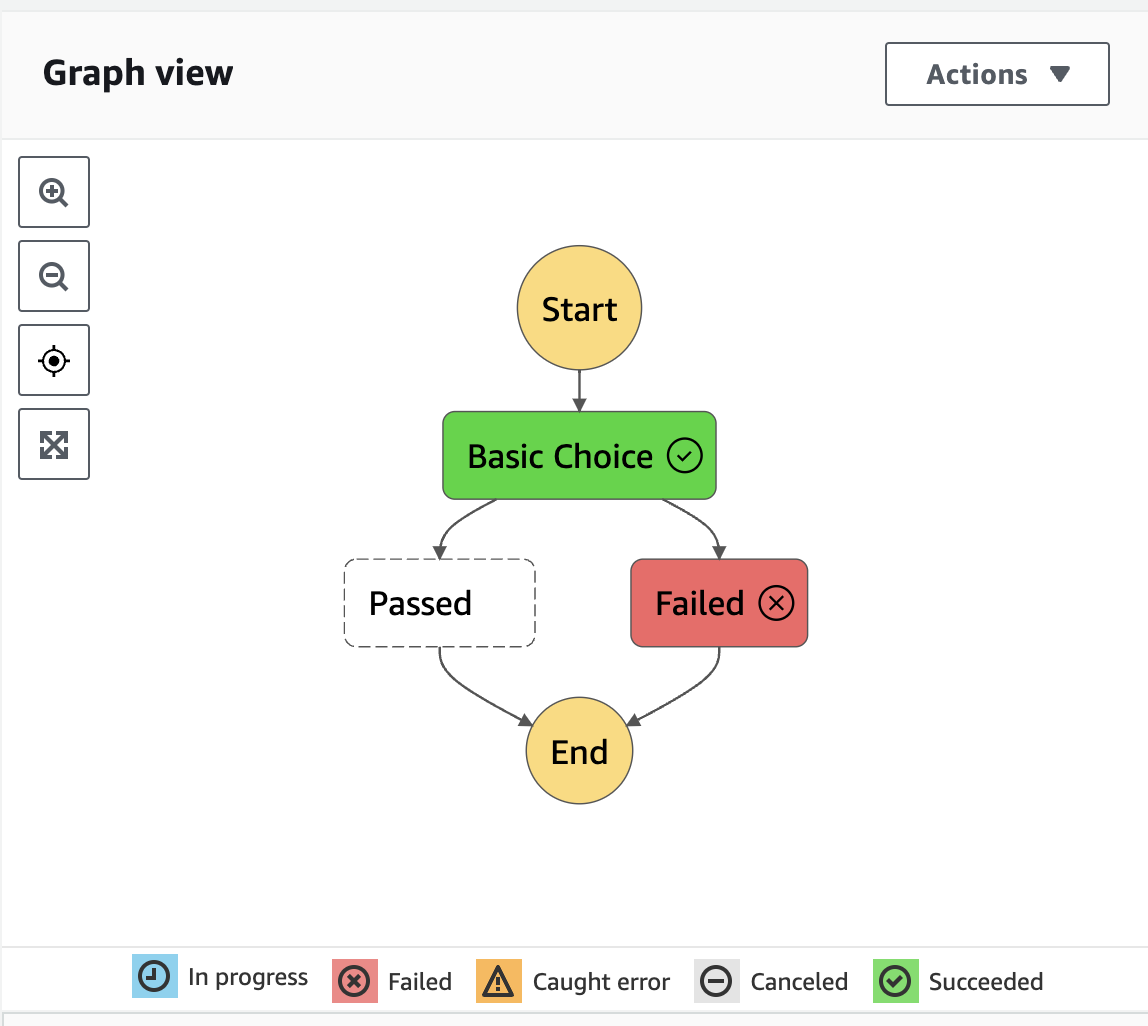This screenshot has height=1026, width=1148.
Task: Select the Failed state node
Action: pyautogui.click(x=700, y=603)
